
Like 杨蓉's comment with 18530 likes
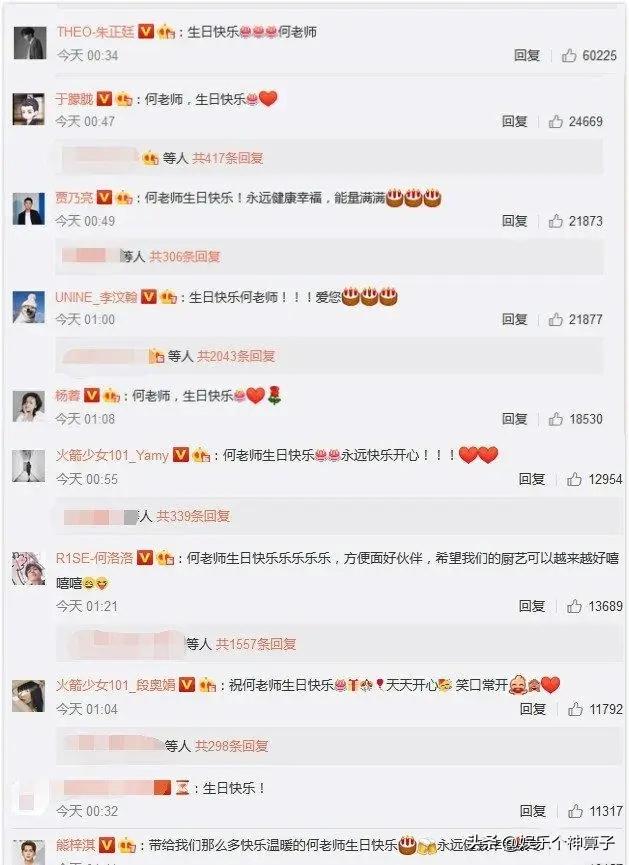555,419
